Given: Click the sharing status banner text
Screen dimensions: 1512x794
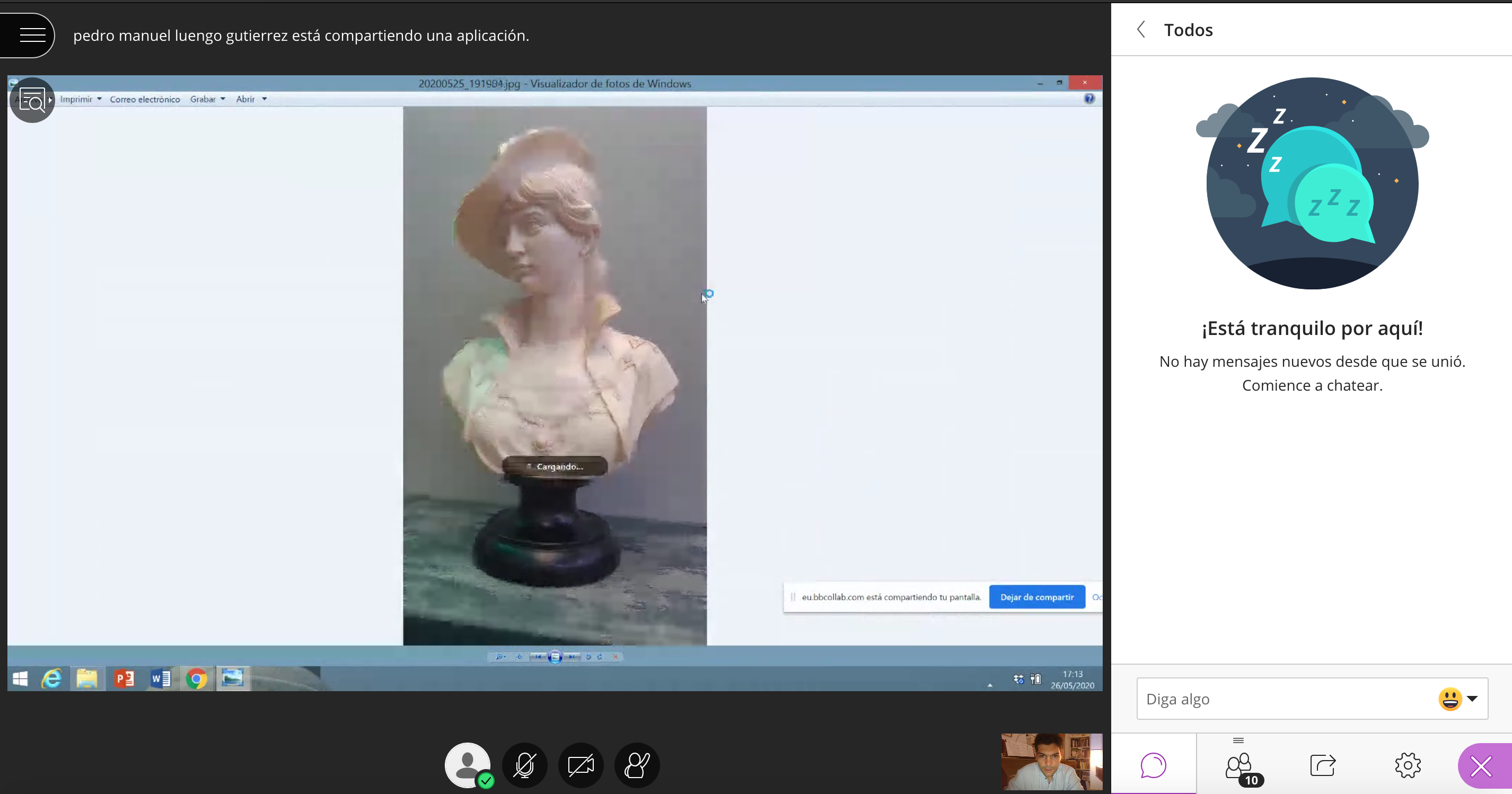Looking at the screenshot, I should [x=301, y=36].
